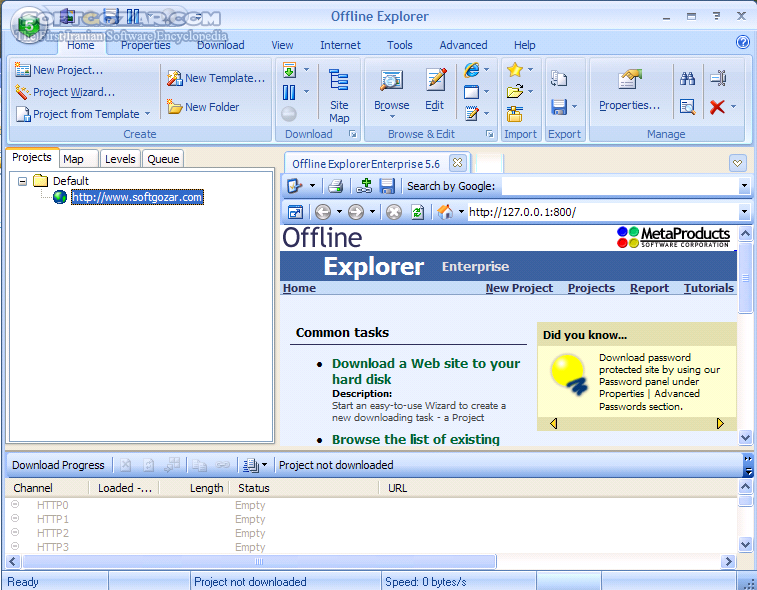The image size is (757, 590).
Task: Click the Help question mark icon
Action: click(x=743, y=42)
